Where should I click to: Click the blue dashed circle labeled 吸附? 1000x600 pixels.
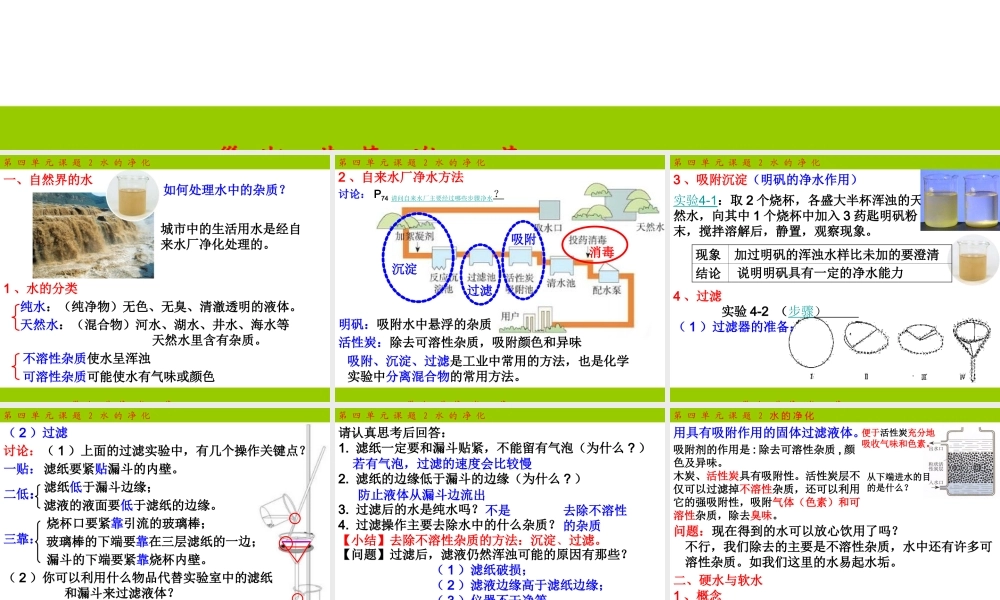525,259
